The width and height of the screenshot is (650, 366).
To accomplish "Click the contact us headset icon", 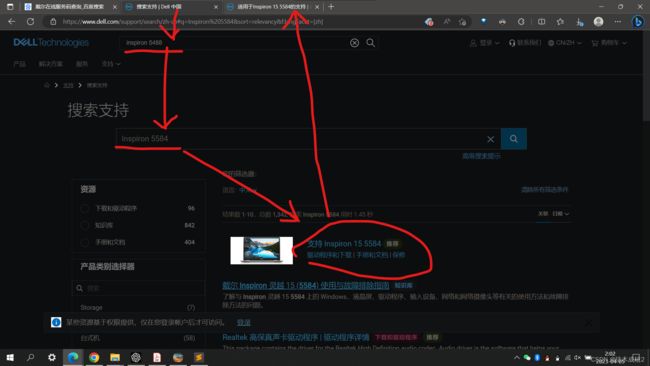I will tap(512, 43).
